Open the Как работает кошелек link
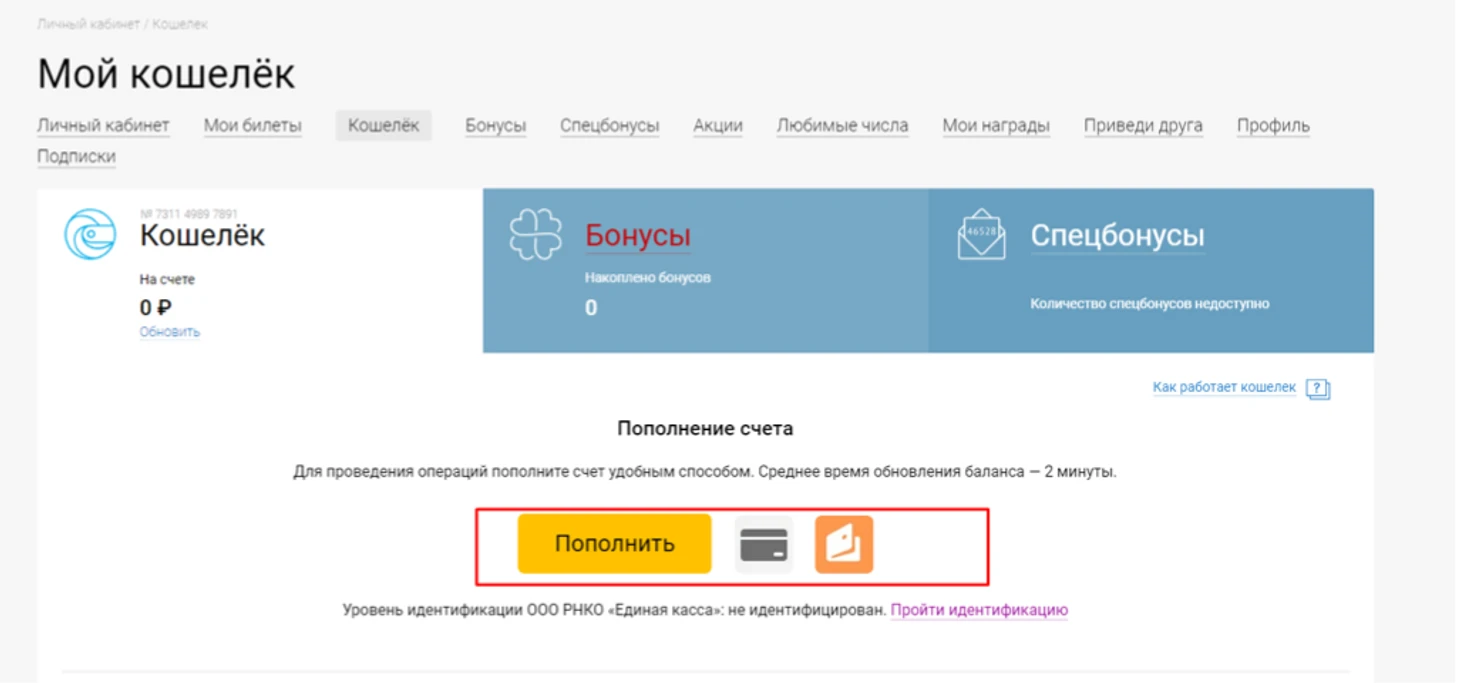Screen dimensions: 1460x683 1223,386
